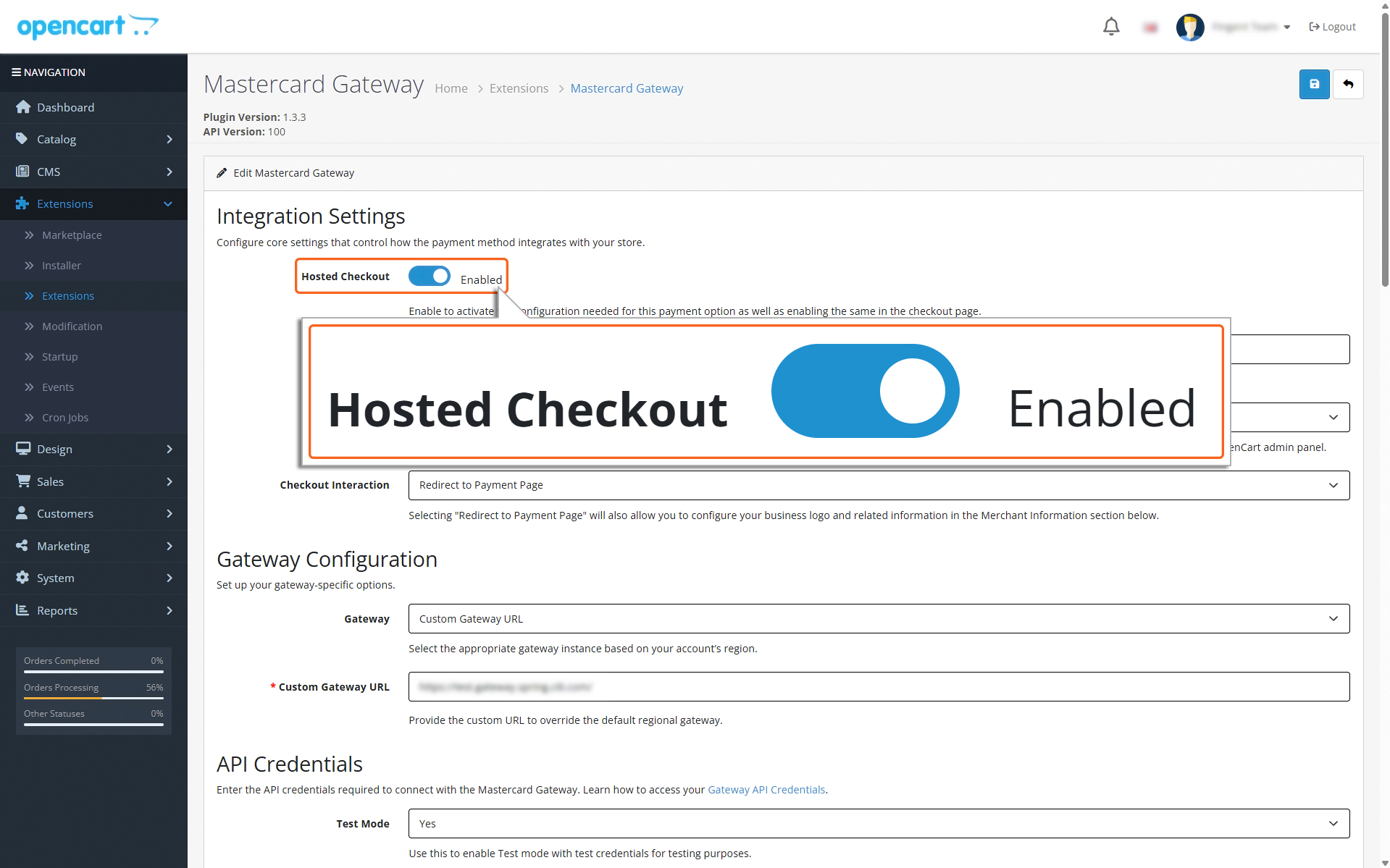
Task: Click the CMS newspaper icon
Action: pyautogui.click(x=22, y=172)
